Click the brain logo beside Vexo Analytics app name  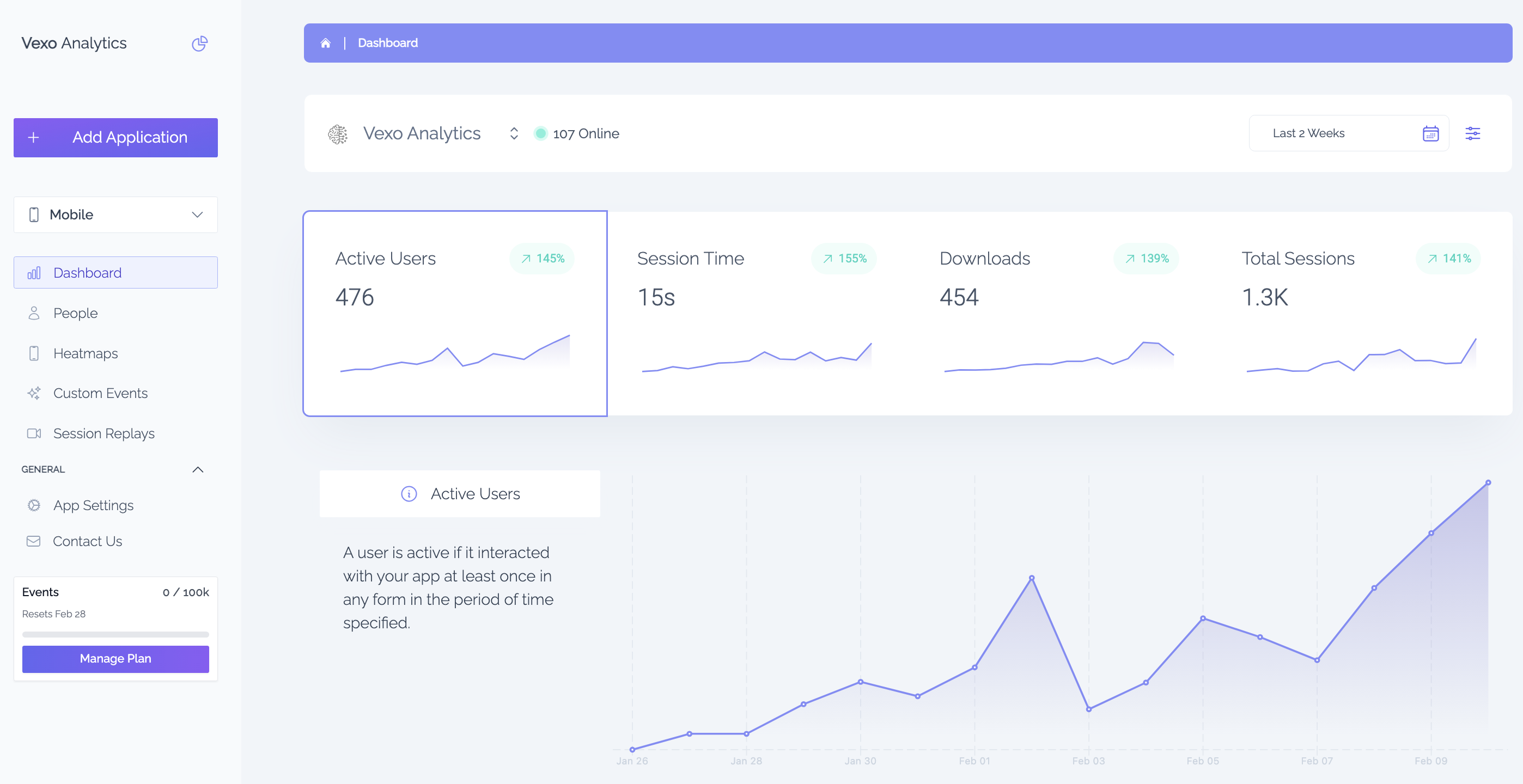click(338, 133)
